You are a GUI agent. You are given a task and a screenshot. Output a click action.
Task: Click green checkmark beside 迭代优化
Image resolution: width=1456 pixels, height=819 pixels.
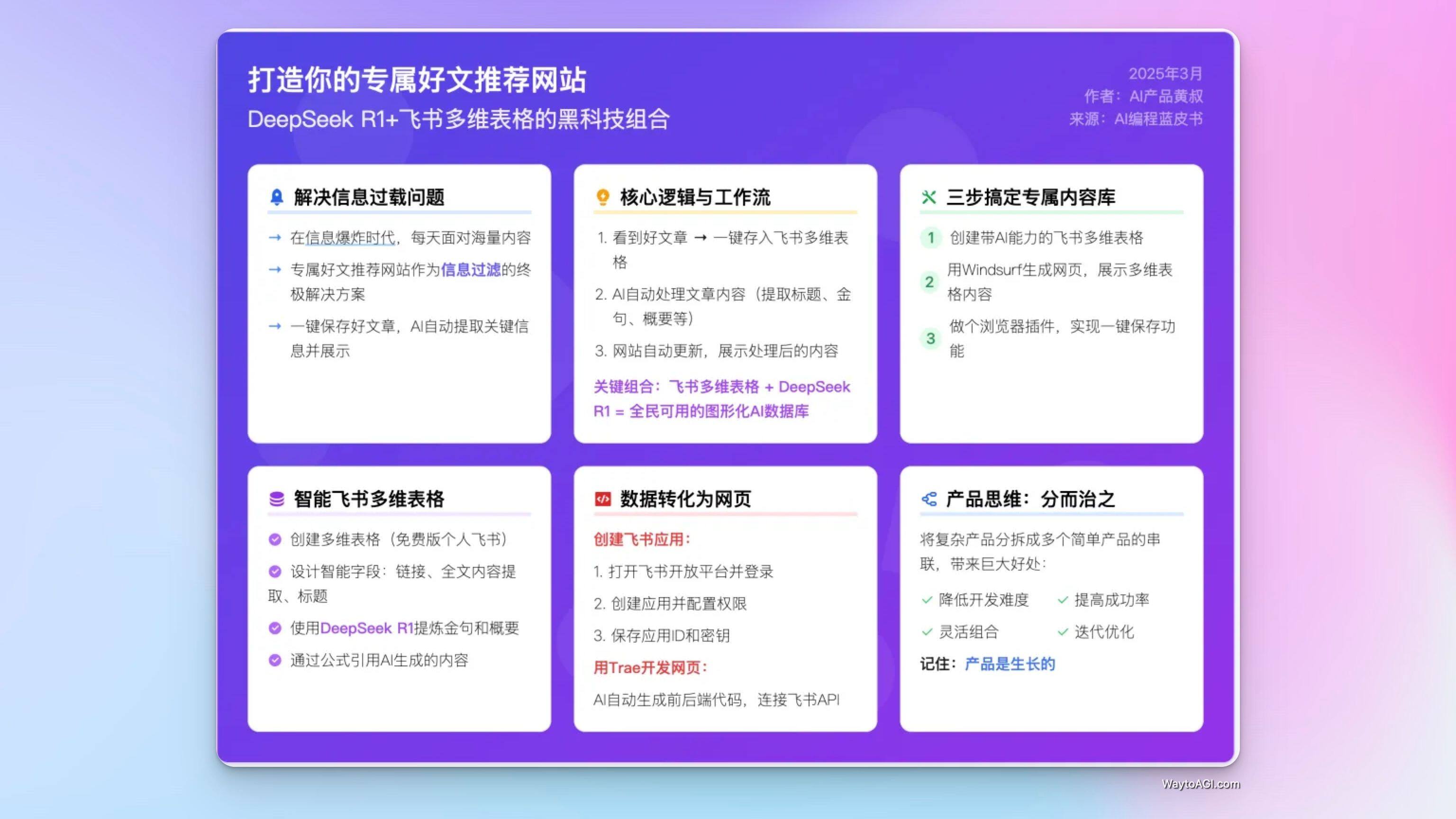(x=1063, y=632)
